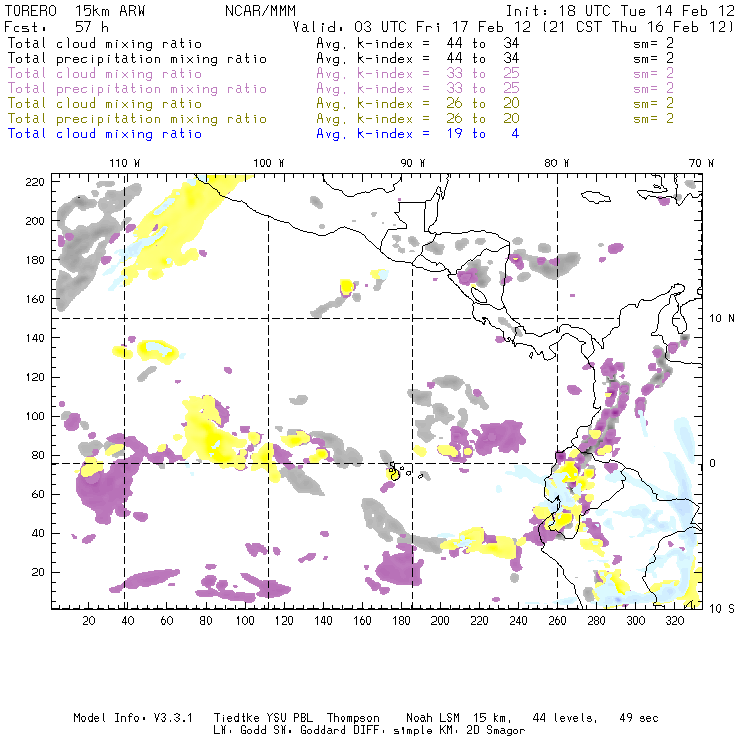The width and height of the screenshot is (740, 740).
Task: Select 'Tiedtke YSU PBL' in the footer
Action: click(x=263, y=718)
